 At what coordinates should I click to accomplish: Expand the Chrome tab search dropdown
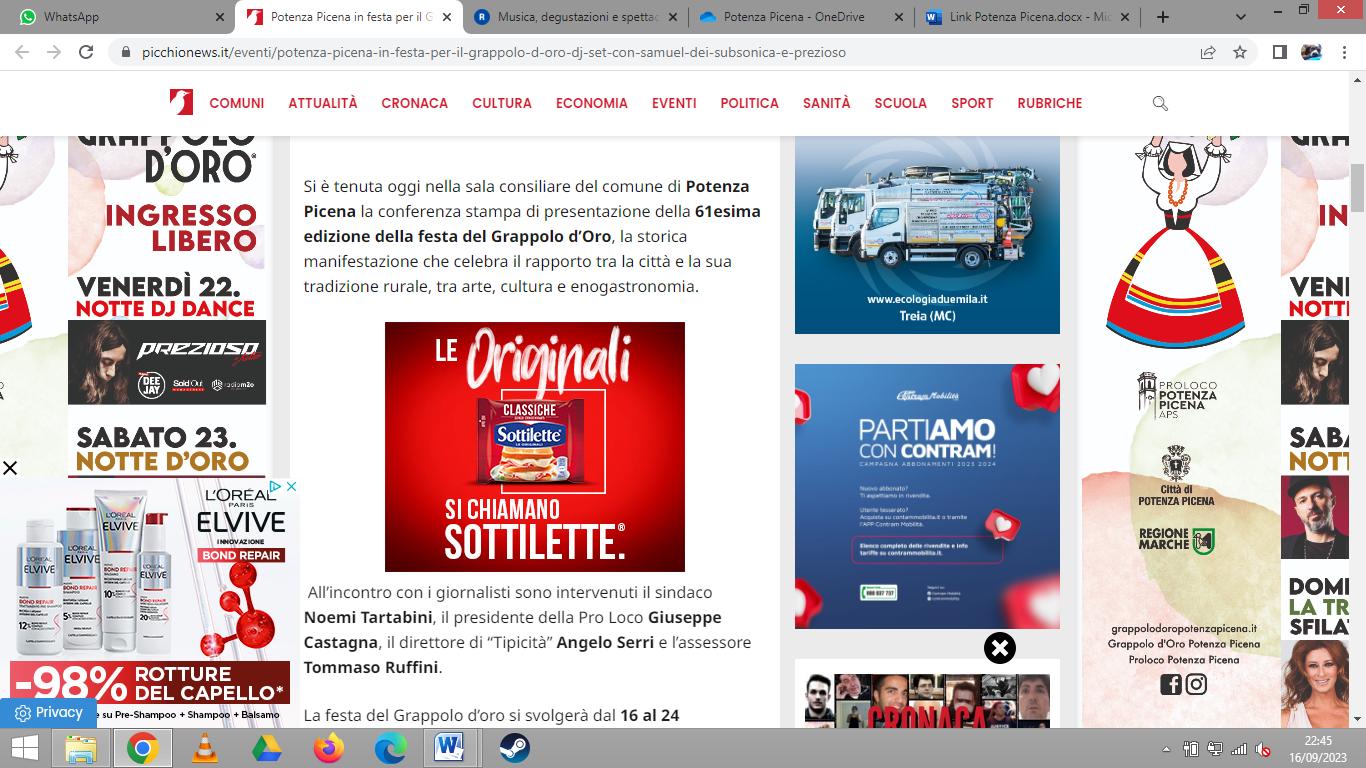(1241, 17)
